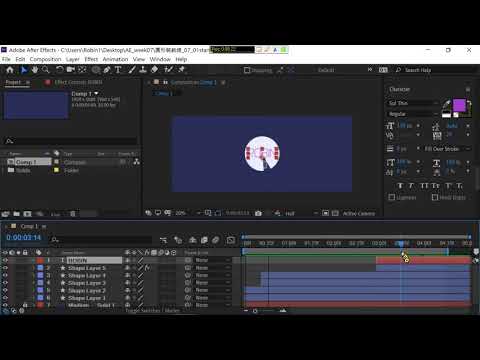This screenshot has height=360, width=480.
Task: Open the Active Camera view dropdown
Action: [x=359, y=213]
